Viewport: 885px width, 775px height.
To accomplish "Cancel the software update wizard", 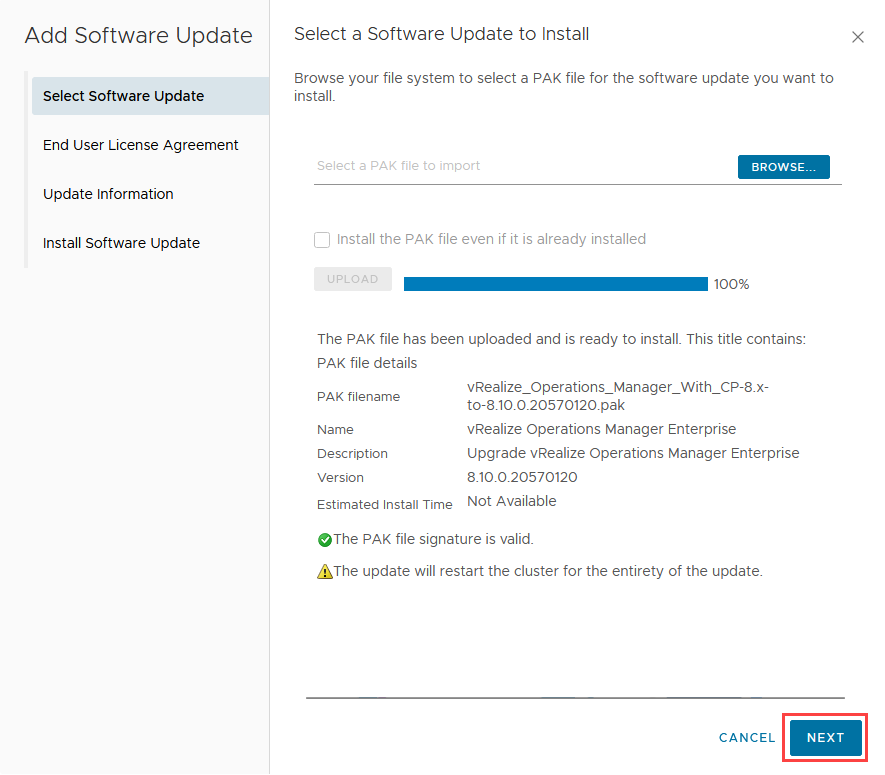I will (747, 738).
